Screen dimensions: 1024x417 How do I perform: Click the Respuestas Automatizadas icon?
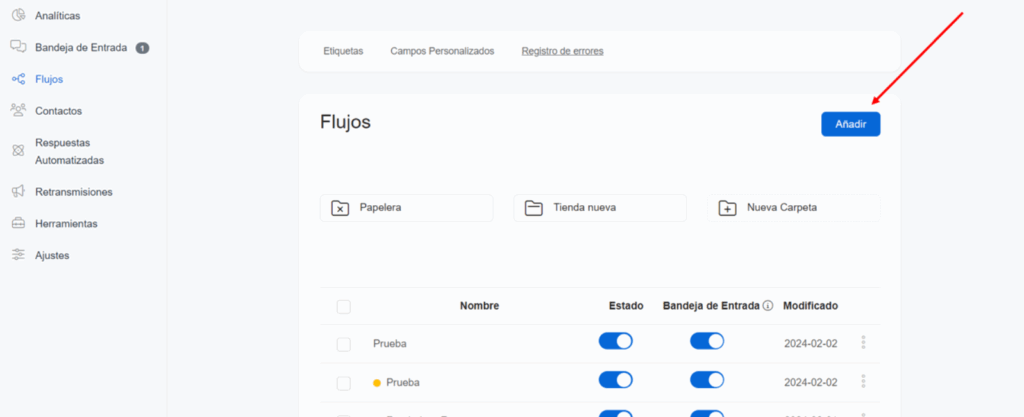18,151
